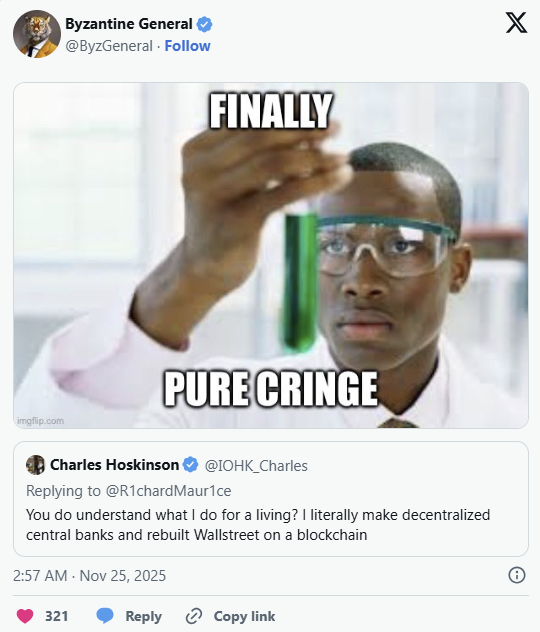
Task: Open the quoted tweet text about central banks
Action: click(x=258, y=525)
